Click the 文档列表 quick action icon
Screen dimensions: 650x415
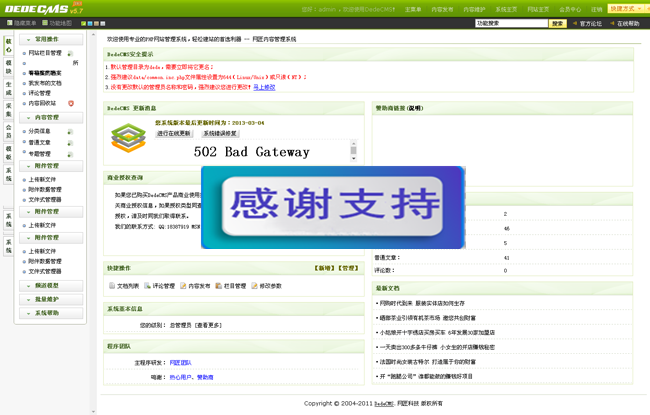point(112,286)
